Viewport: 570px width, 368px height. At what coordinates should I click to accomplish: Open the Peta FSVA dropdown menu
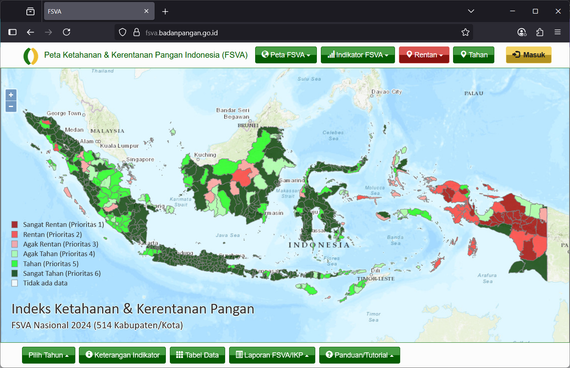(286, 55)
